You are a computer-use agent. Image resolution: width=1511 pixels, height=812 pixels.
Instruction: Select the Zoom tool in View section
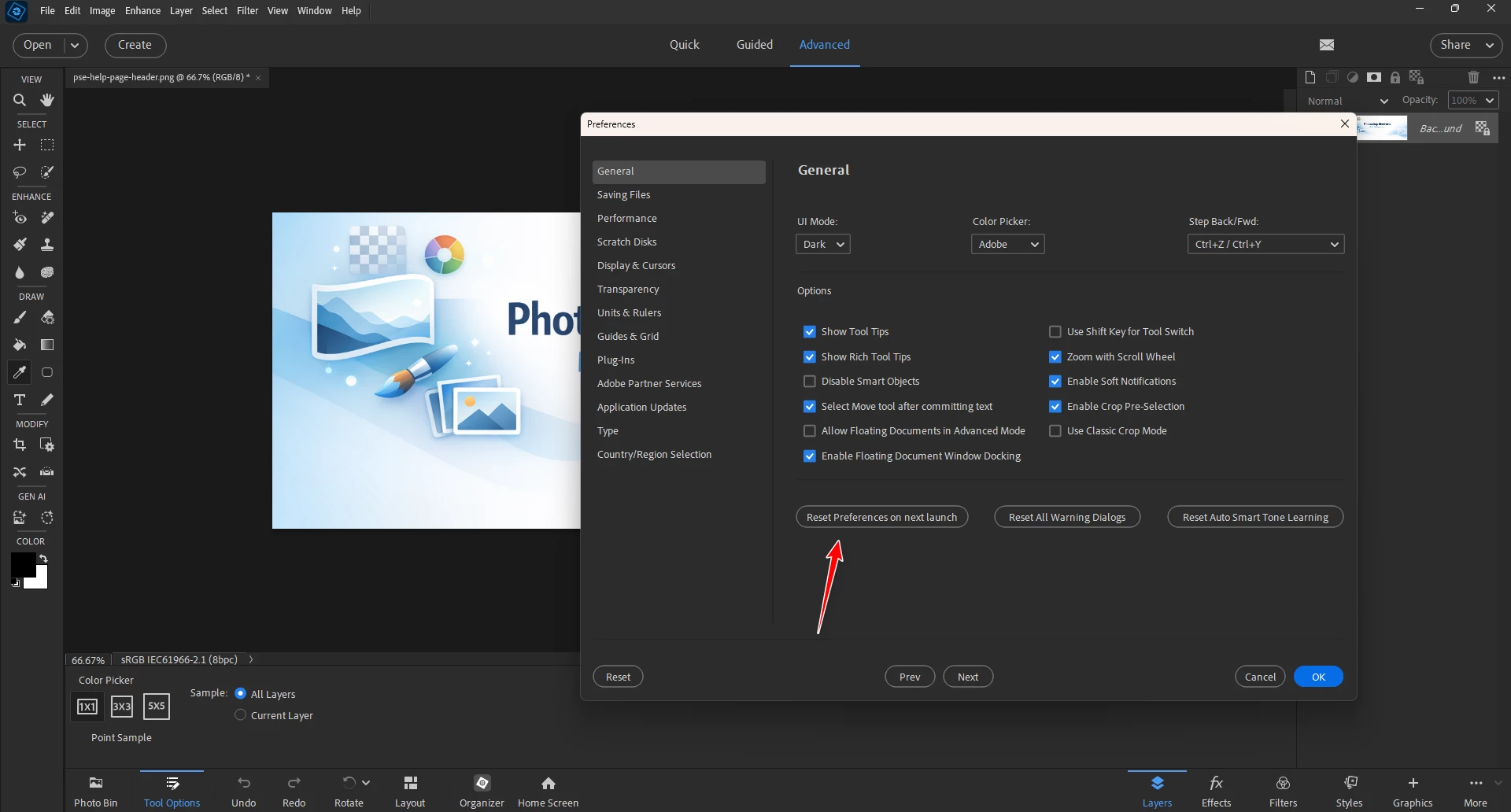[20, 100]
